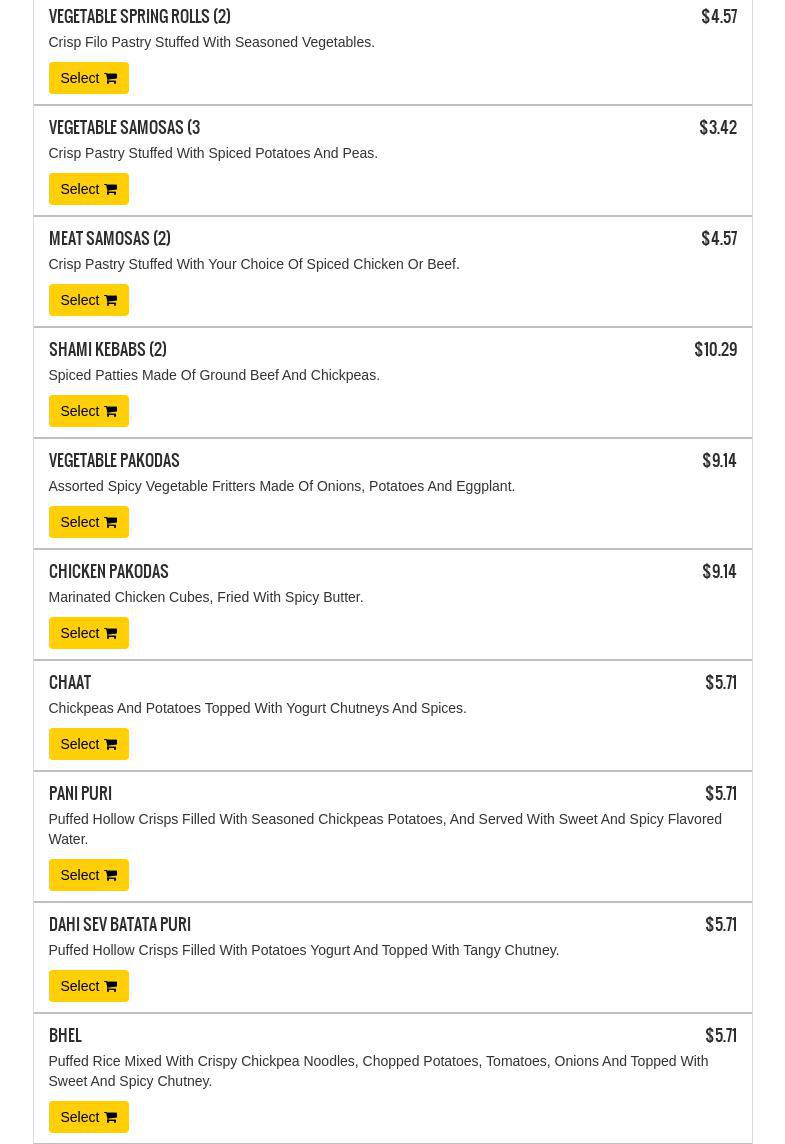Select the Bhel menu item

click(88, 1117)
